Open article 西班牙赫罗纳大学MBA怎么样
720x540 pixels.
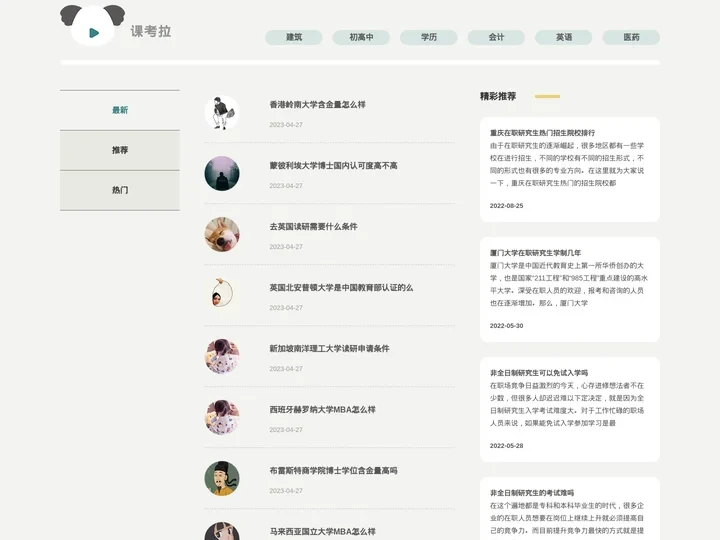click(x=322, y=410)
